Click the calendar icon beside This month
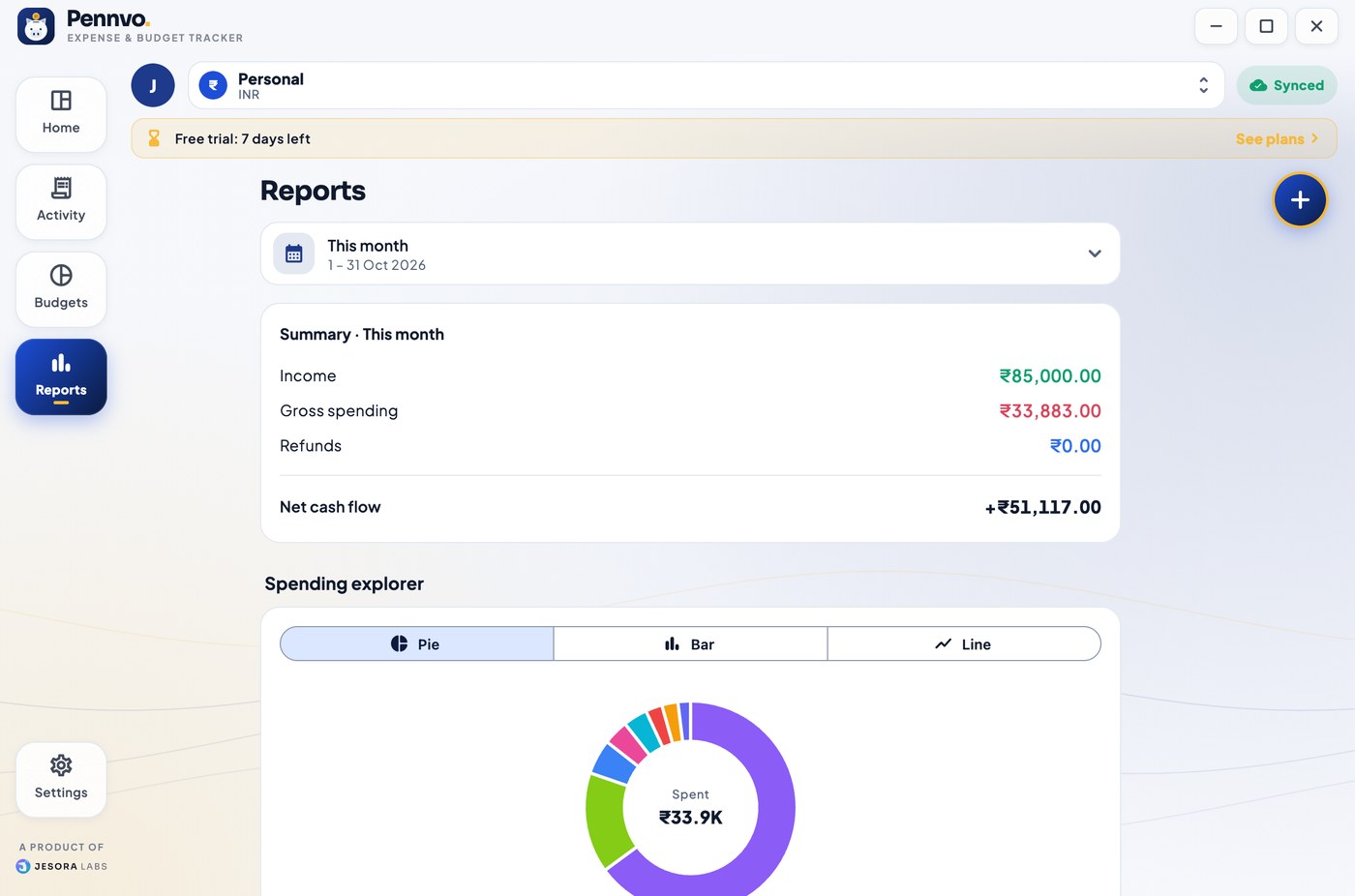The height and width of the screenshot is (896, 1355). tap(294, 254)
